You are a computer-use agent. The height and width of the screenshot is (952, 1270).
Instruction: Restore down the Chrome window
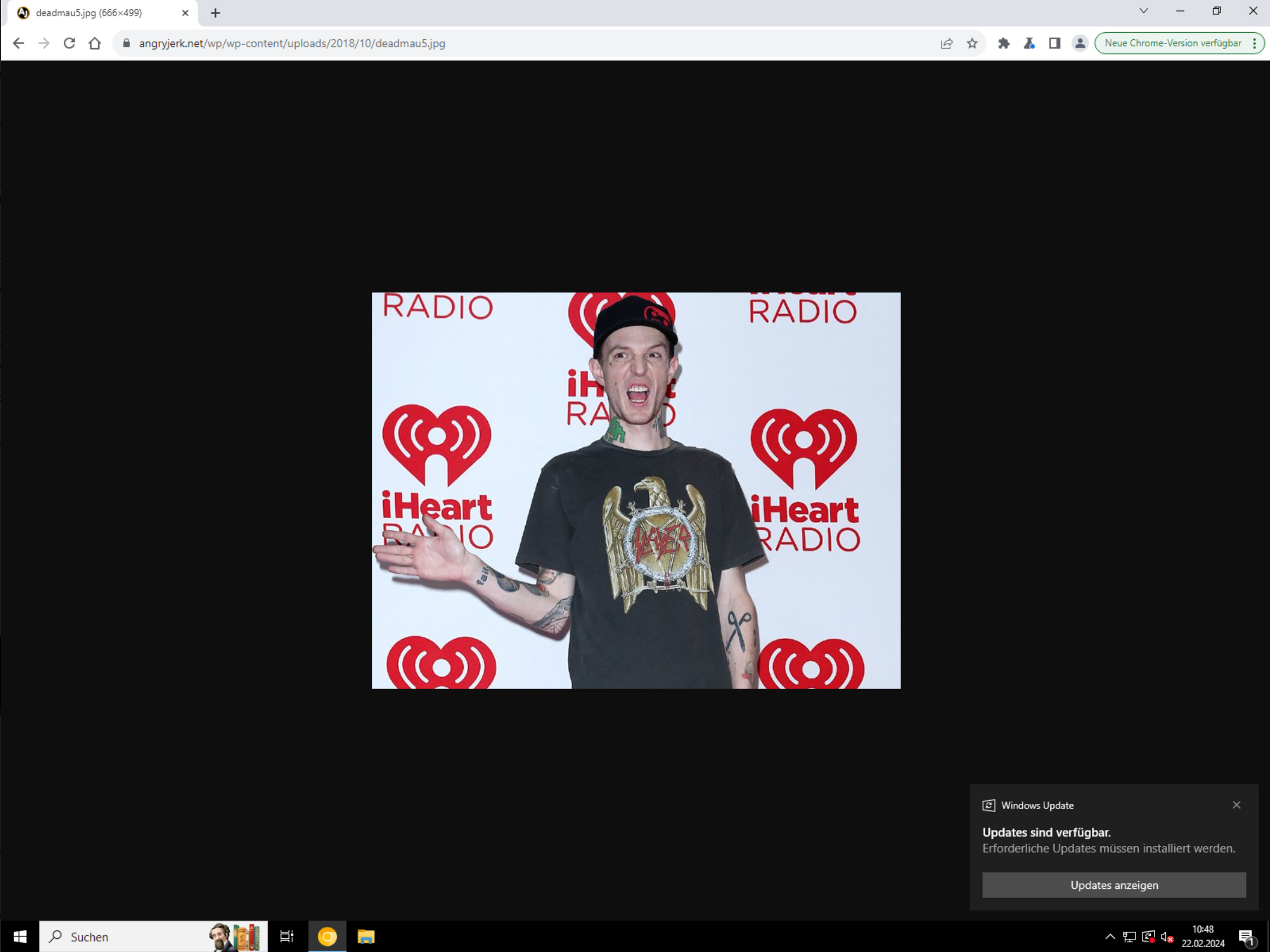click(1217, 11)
